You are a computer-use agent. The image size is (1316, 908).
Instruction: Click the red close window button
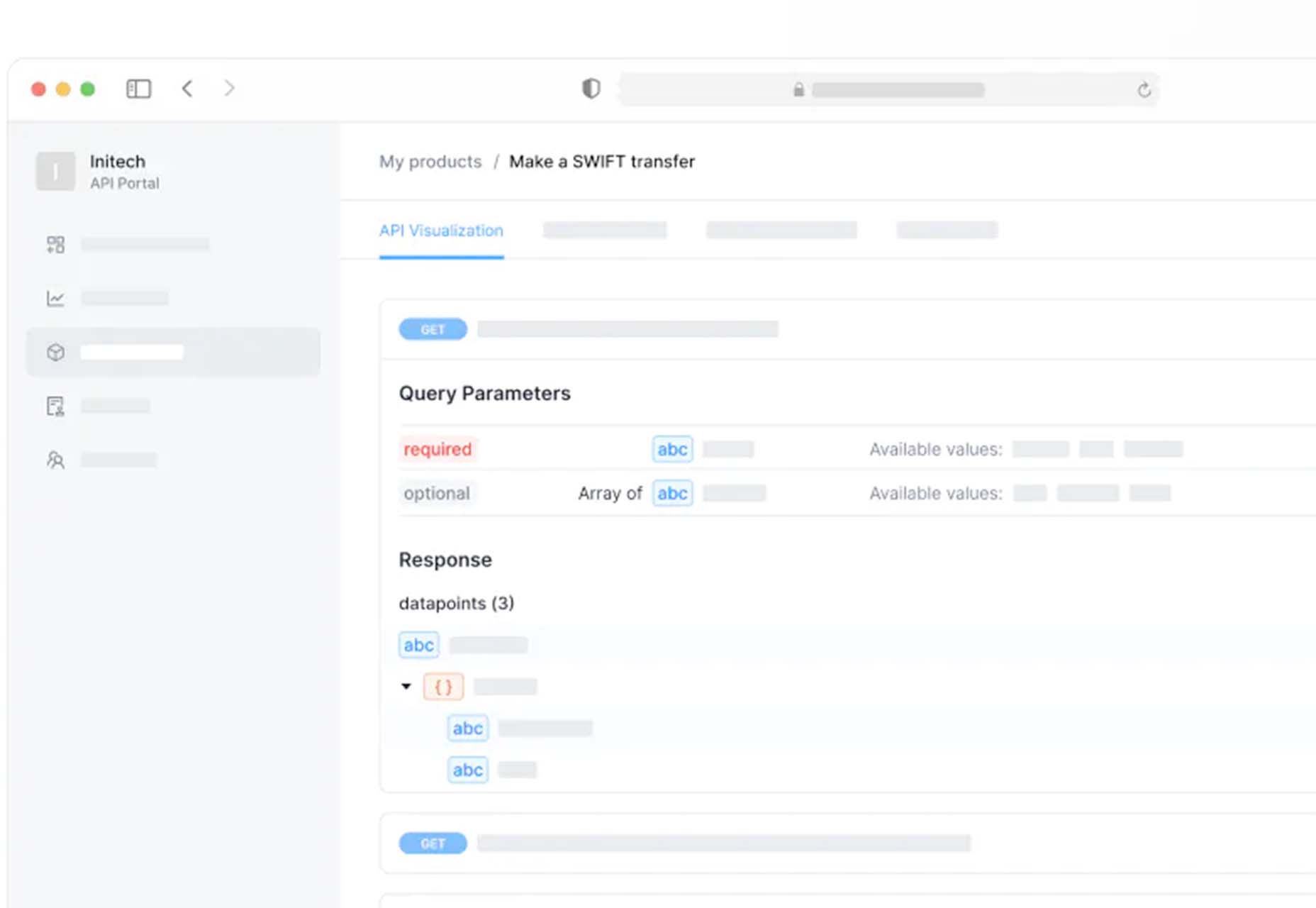tap(39, 89)
